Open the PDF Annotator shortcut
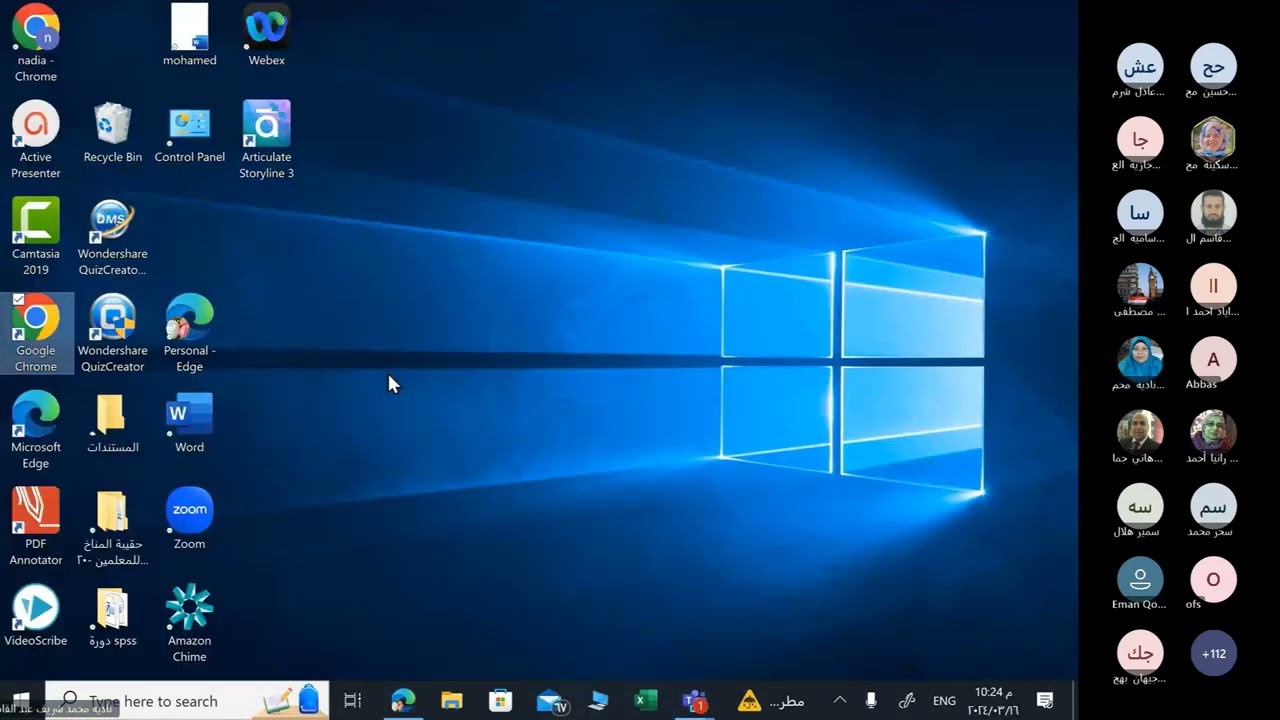Viewport: 1280px width, 720px height. (36, 528)
